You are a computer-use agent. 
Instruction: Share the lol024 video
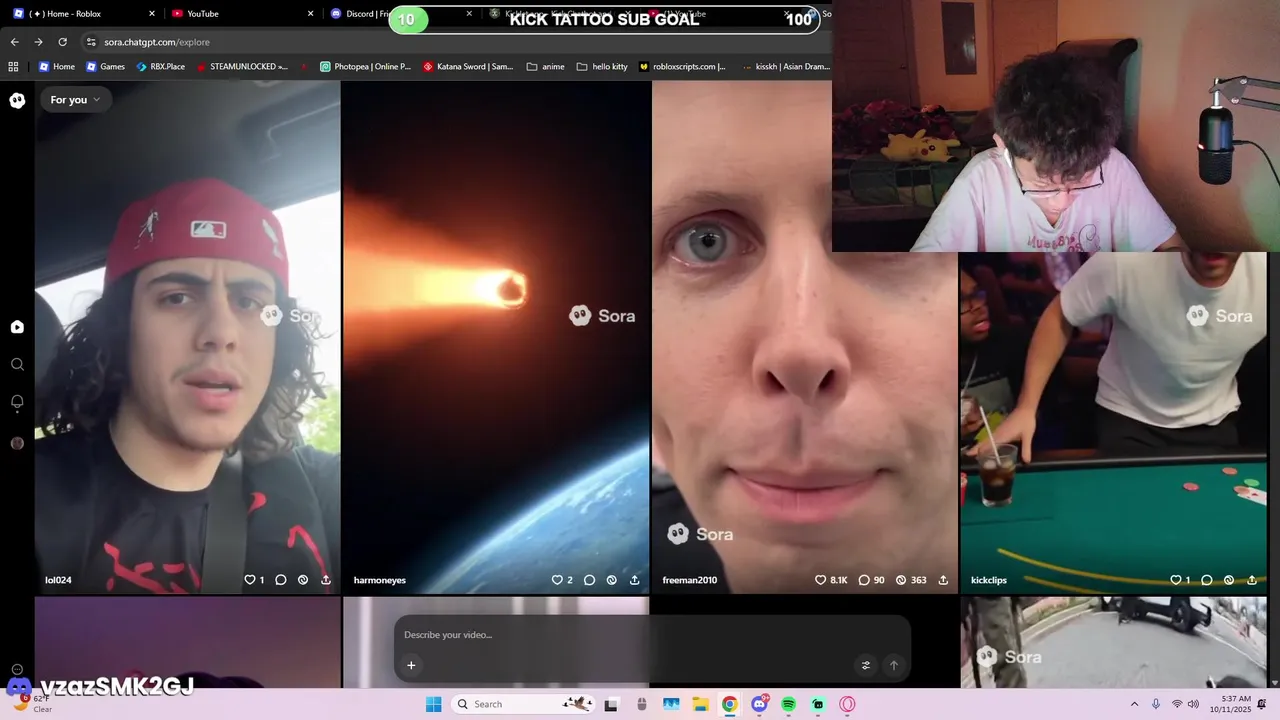pyautogui.click(x=326, y=580)
